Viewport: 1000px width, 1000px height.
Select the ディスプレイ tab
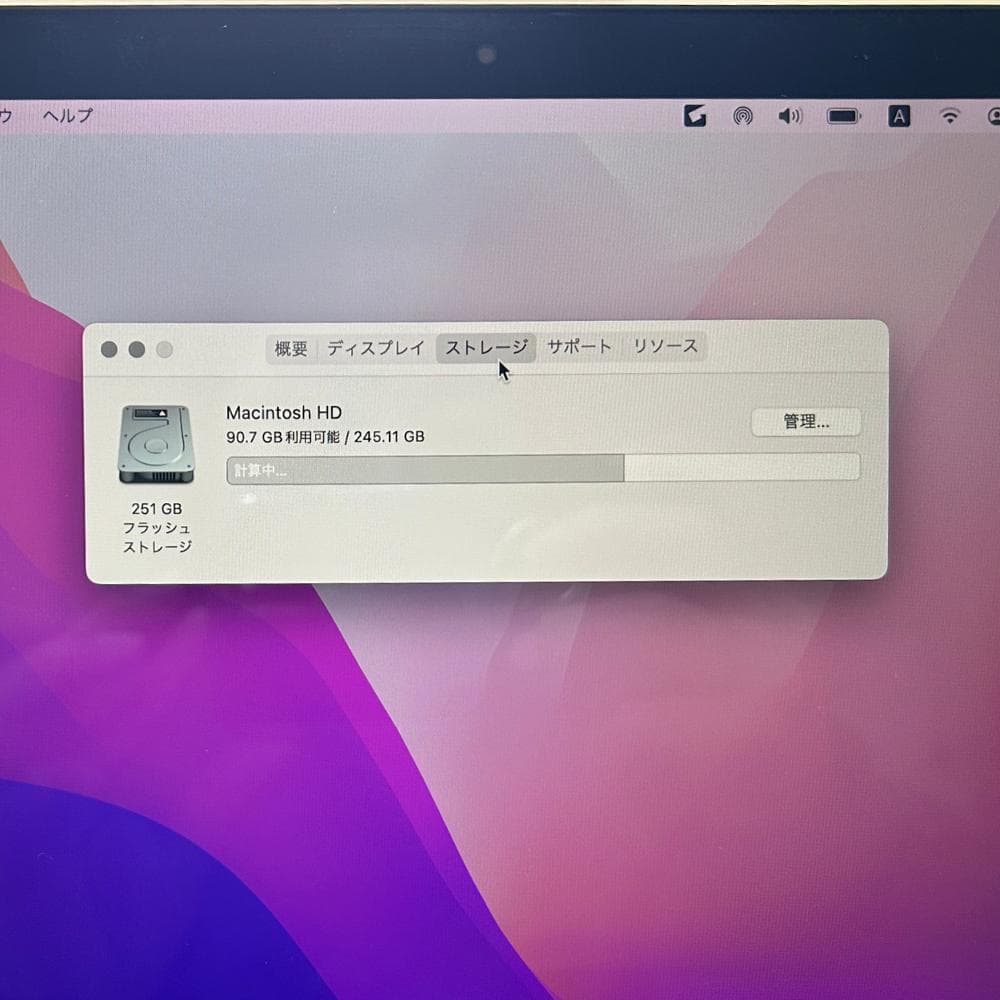[375, 348]
